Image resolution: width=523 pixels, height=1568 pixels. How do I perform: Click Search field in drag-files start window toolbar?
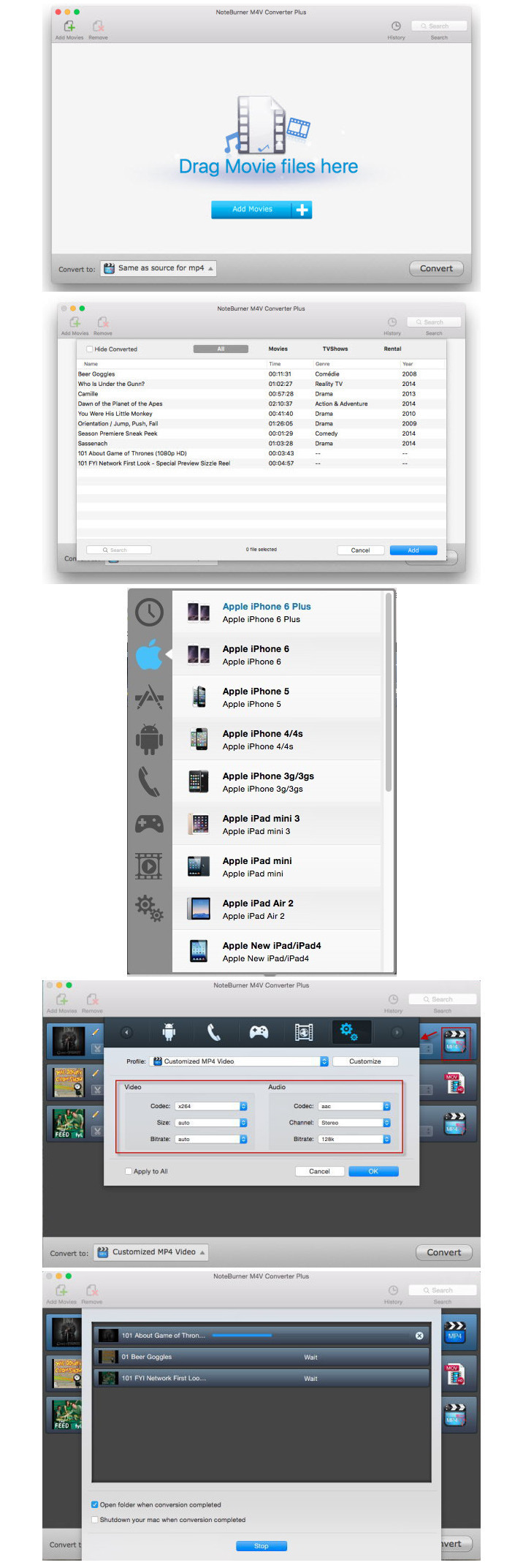point(439,26)
